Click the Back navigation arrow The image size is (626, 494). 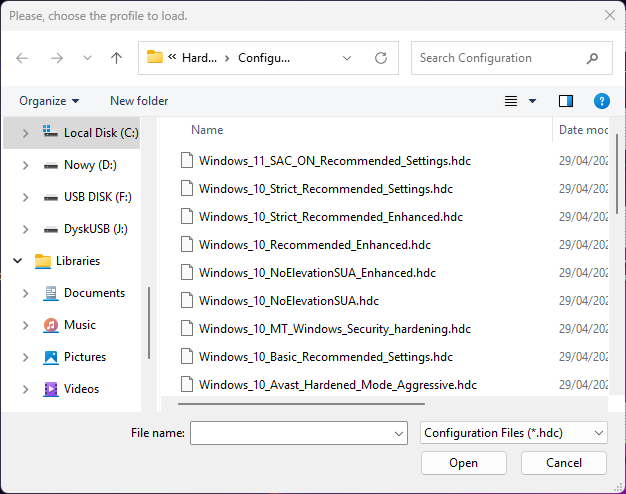coord(23,58)
